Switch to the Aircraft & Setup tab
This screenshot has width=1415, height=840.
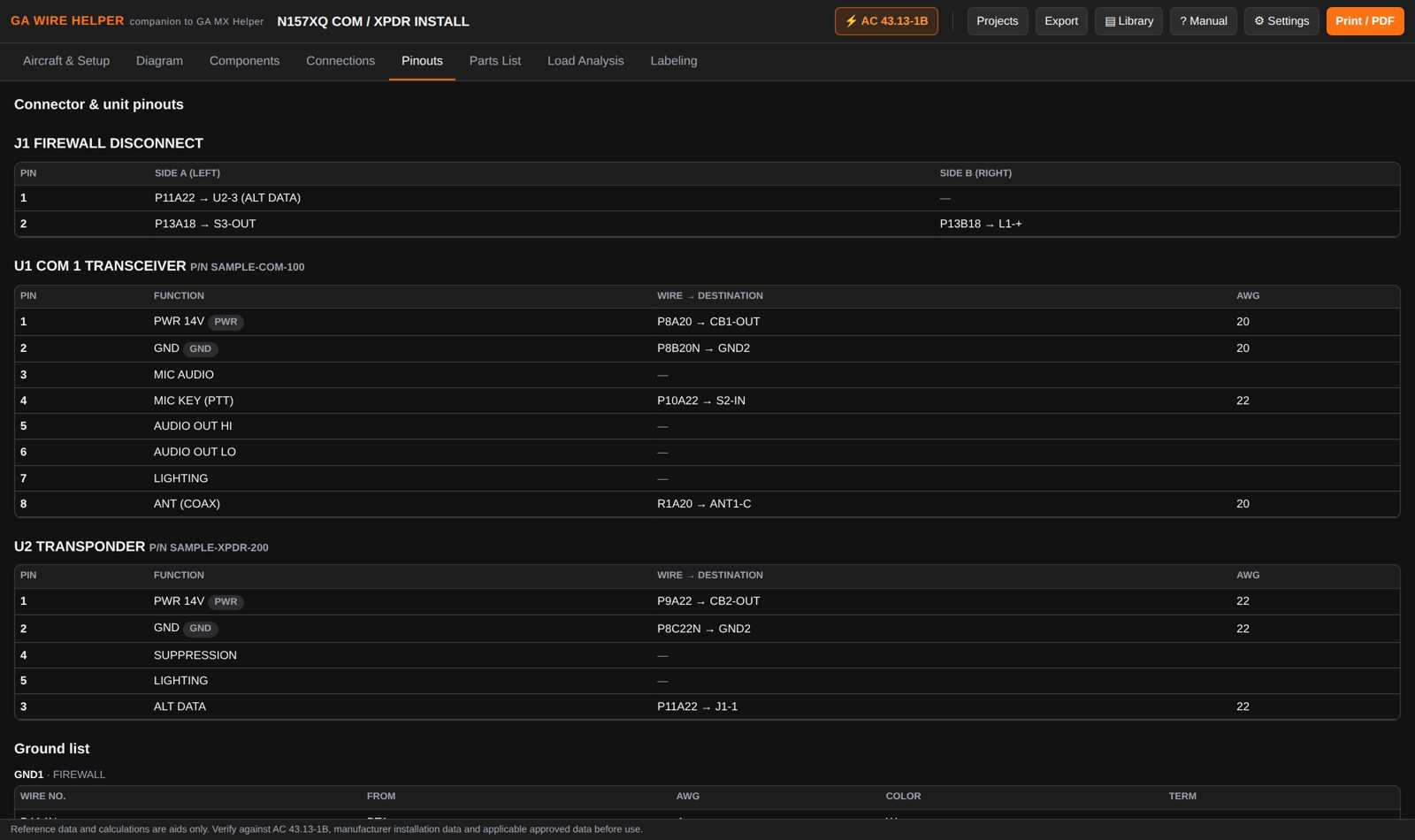point(66,61)
